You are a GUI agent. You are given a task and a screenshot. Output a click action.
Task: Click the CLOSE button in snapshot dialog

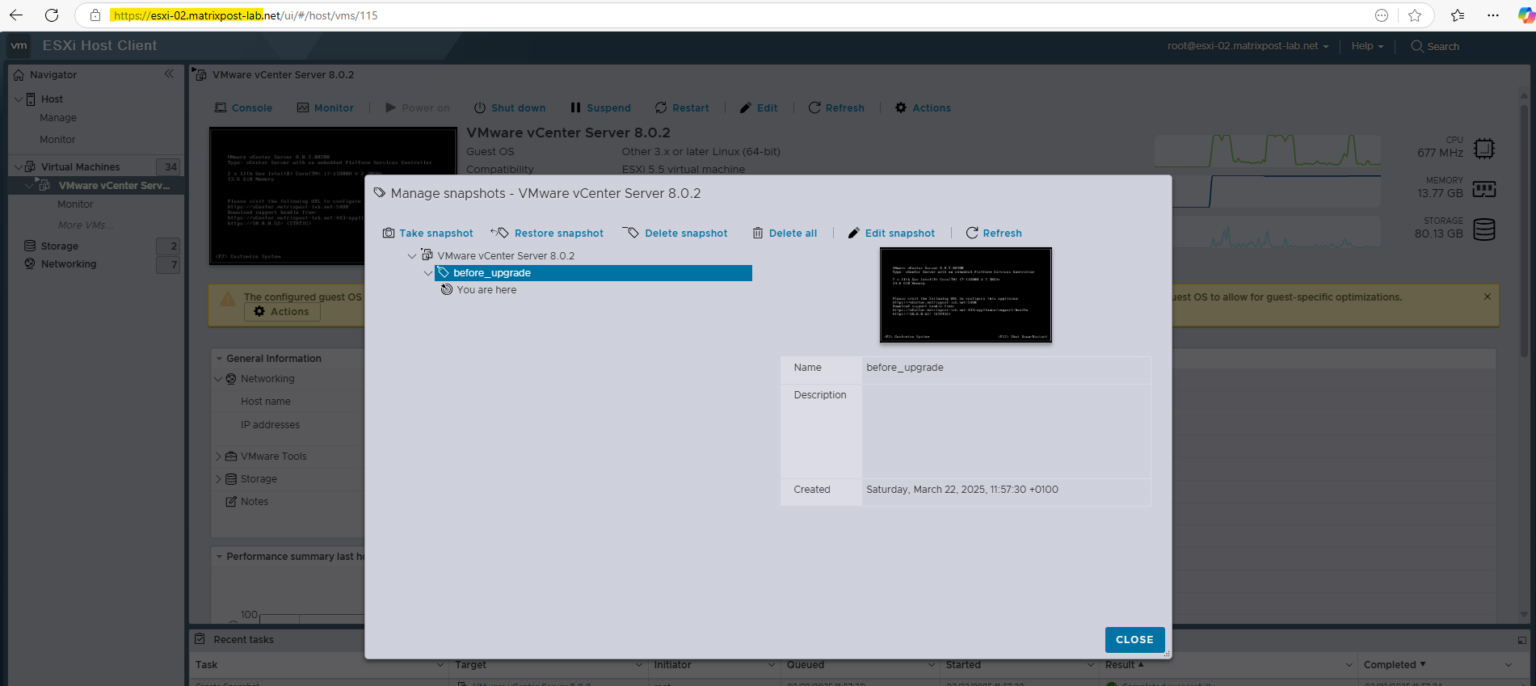[1134, 639]
